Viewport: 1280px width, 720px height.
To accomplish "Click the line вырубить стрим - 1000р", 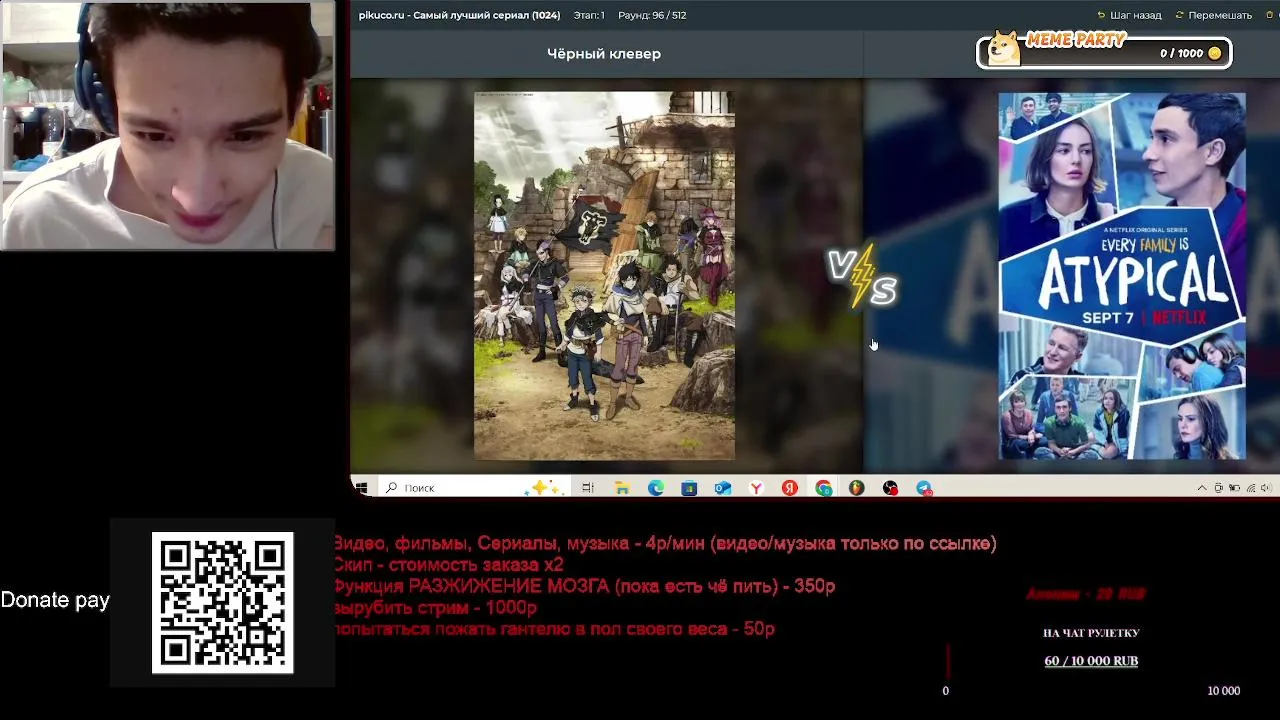I will tap(435, 608).
